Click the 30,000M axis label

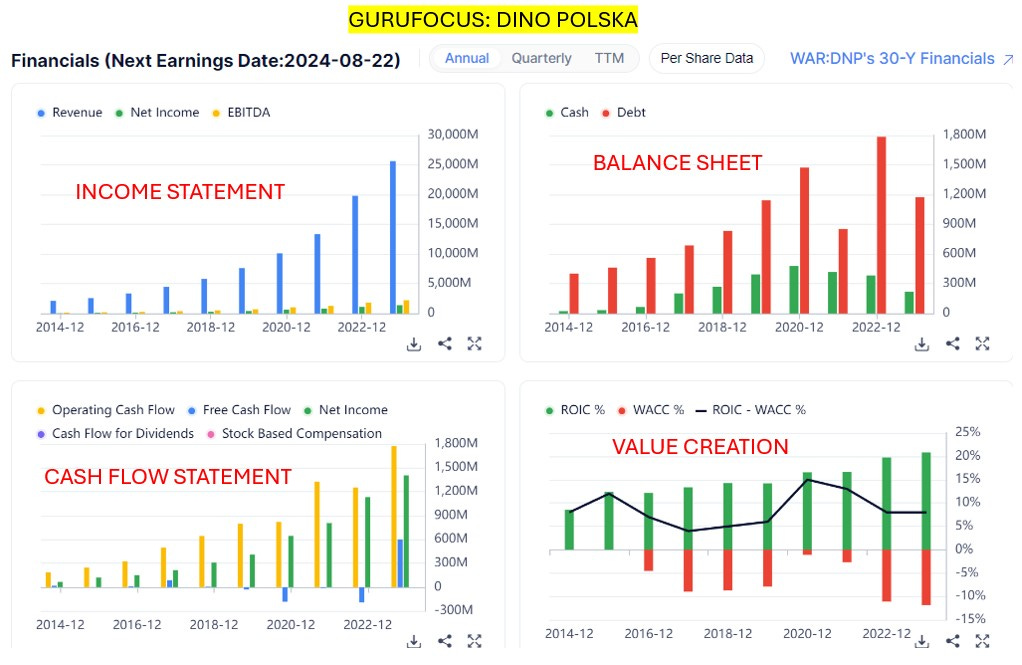453,134
